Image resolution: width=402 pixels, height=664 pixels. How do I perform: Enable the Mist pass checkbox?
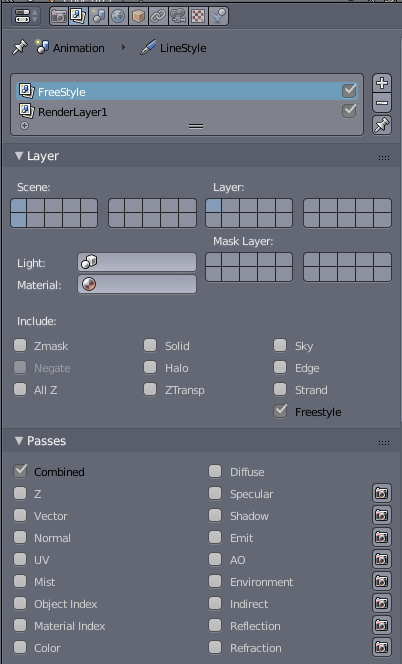pyautogui.click(x=20, y=581)
